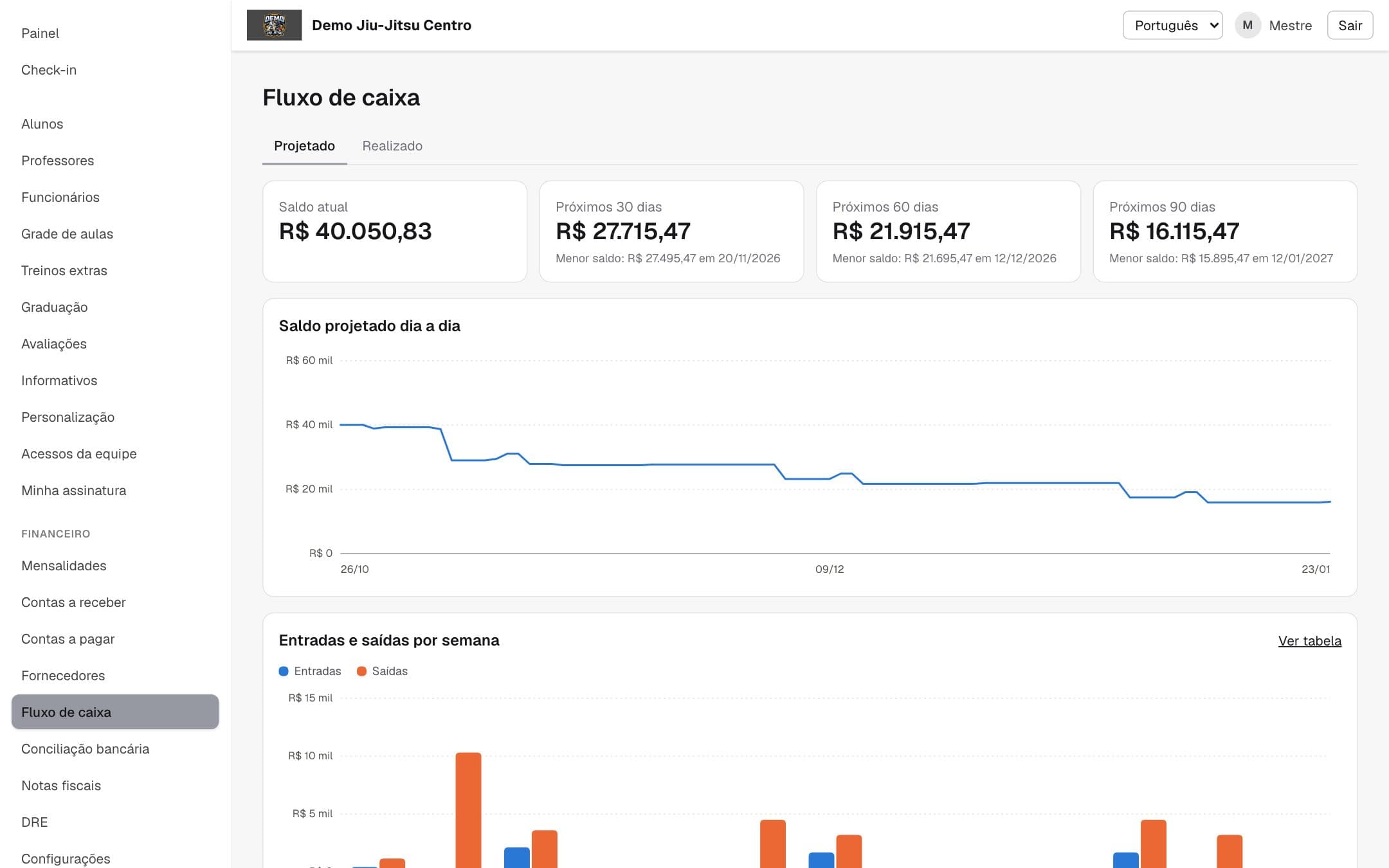This screenshot has height=868, width=1389.
Task: Click the blue Entradas legend dot
Action: (x=284, y=671)
